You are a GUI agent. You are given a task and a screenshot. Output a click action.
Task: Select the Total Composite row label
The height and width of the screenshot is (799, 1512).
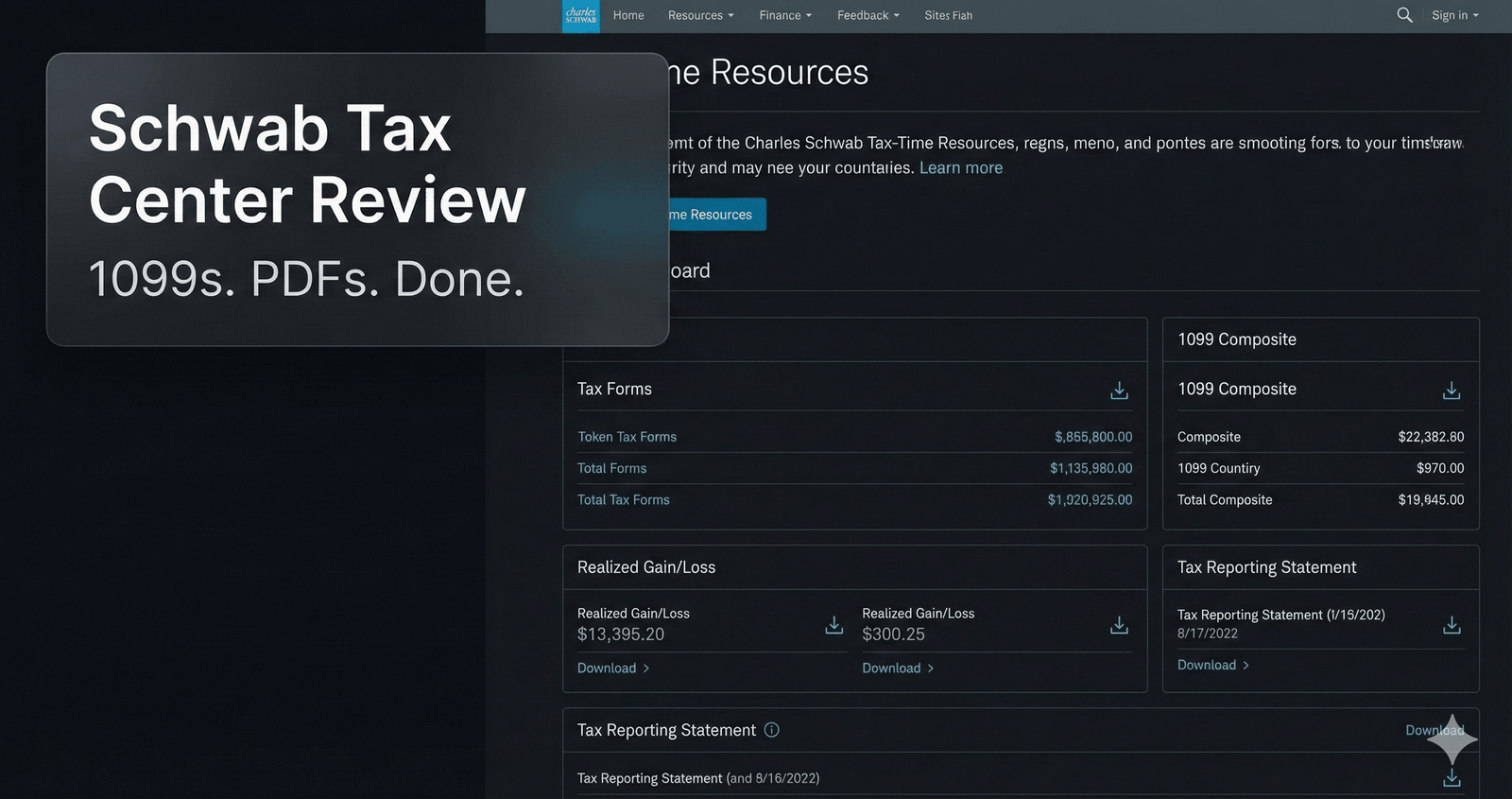pyautogui.click(x=1225, y=499)
